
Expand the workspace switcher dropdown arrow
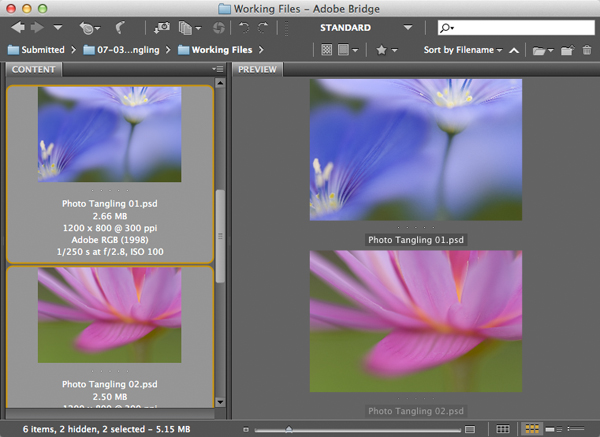[x=408, y=28]
